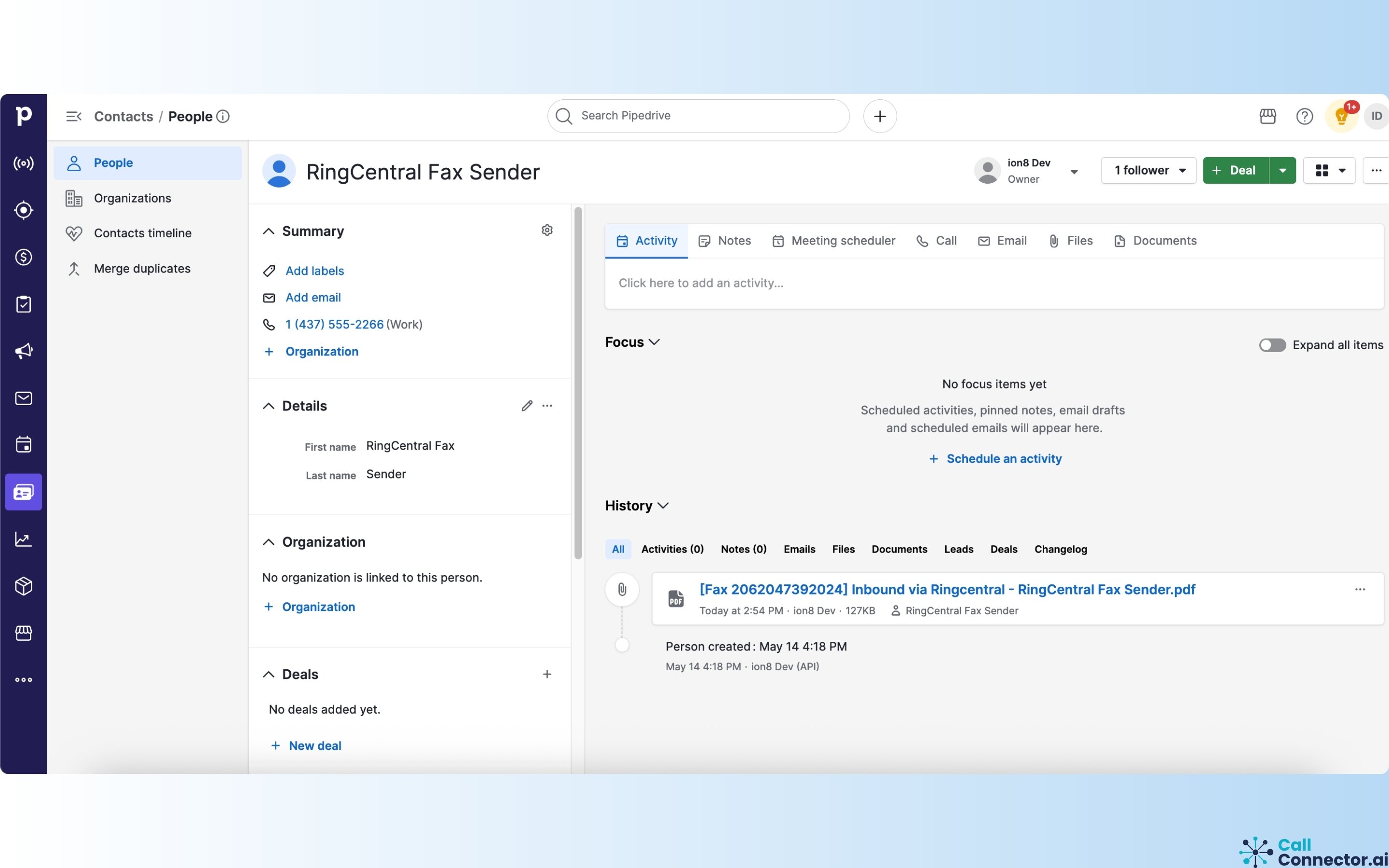Open Activities calendar icon in sidebar
1389x868 pixels.
(24, 444)
